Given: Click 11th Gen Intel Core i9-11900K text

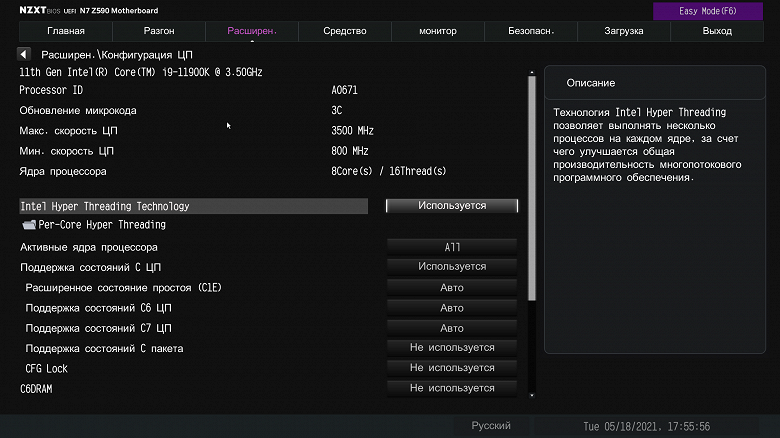Looking at the screenshot, I should pos(141,72).
